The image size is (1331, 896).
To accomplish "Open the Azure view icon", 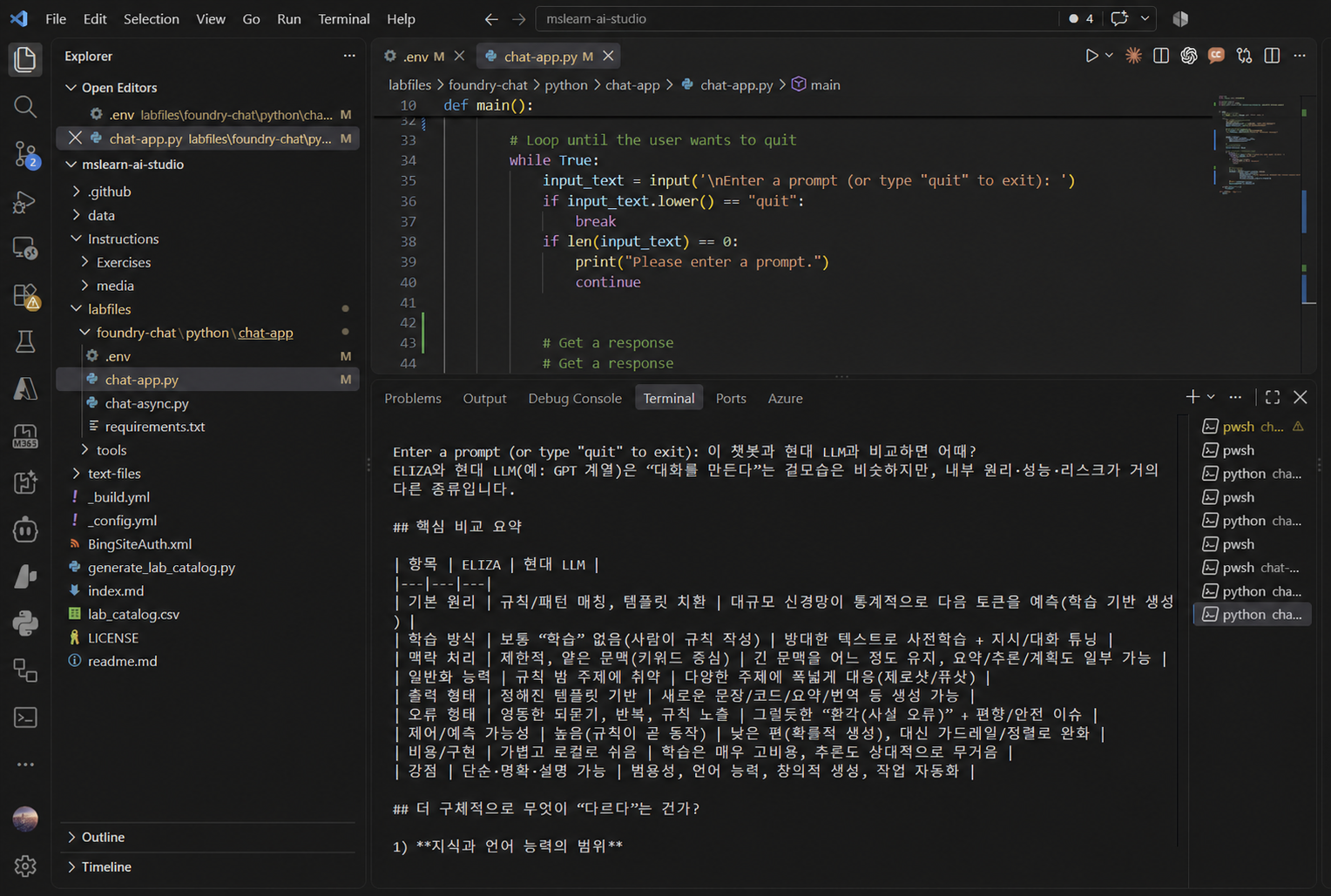I will click(x=25, y=389).
